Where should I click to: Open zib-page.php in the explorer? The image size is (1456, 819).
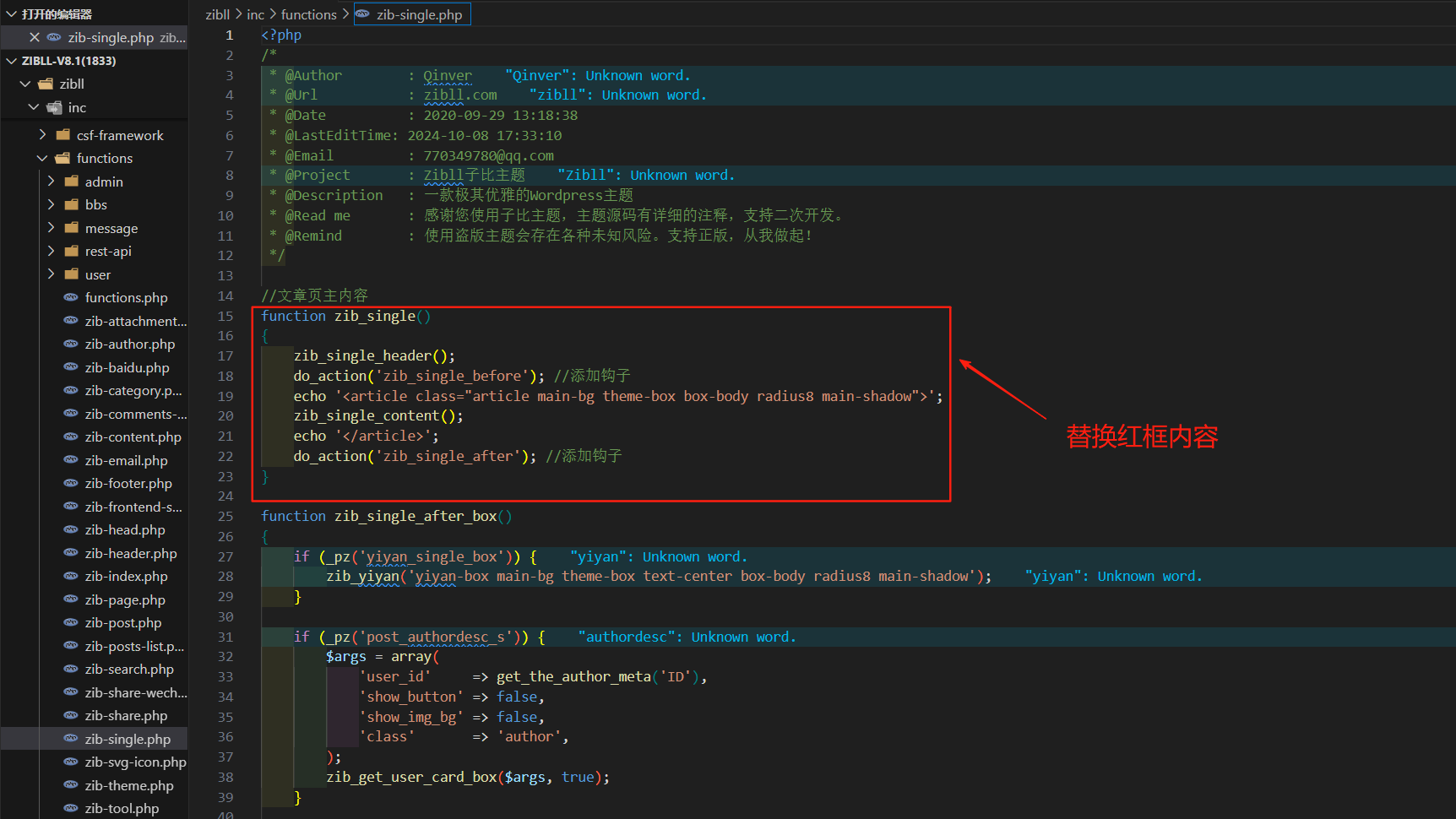125,599
